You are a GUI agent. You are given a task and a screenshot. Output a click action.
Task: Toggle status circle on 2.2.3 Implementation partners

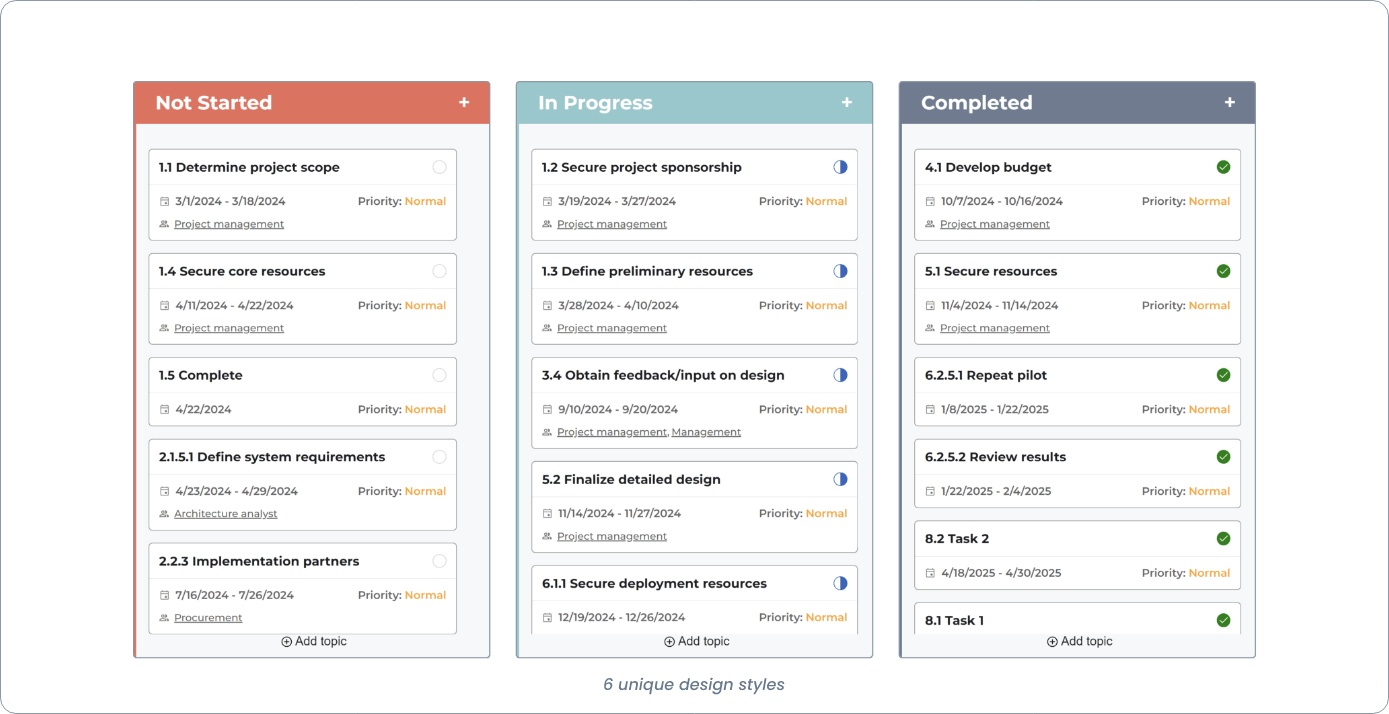pyautogui.click(x=439, y=561)
